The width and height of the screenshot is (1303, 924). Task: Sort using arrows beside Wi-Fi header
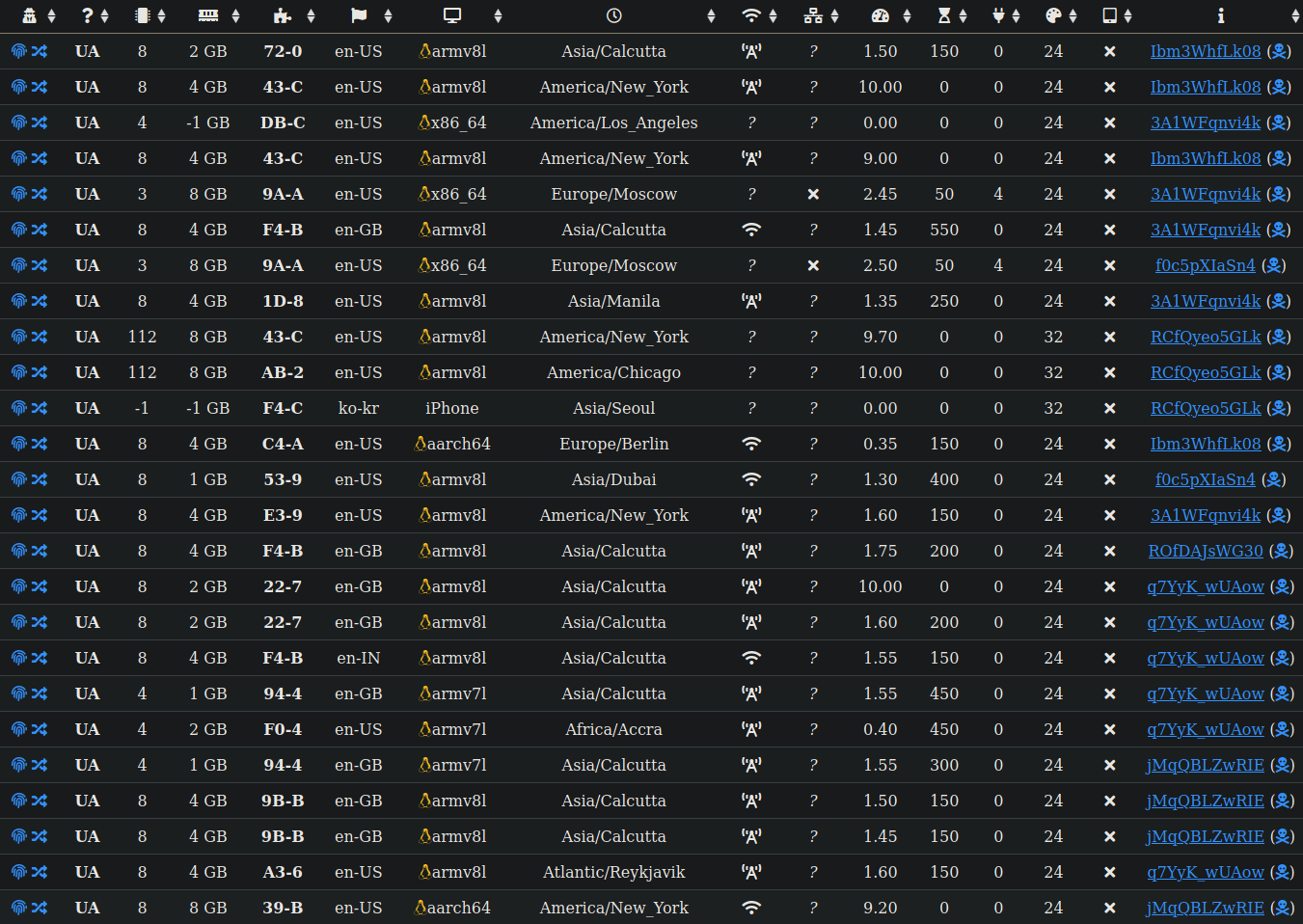pyautogui.click(x=773, y=15)
